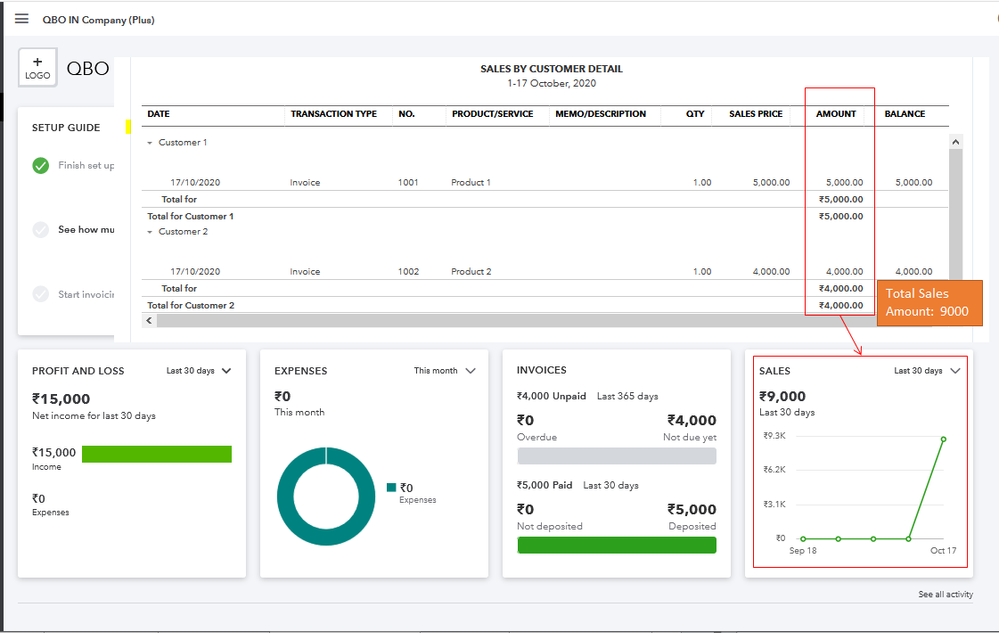
Task: Collapse the Customer 2 group
Action: coord(151,232)
